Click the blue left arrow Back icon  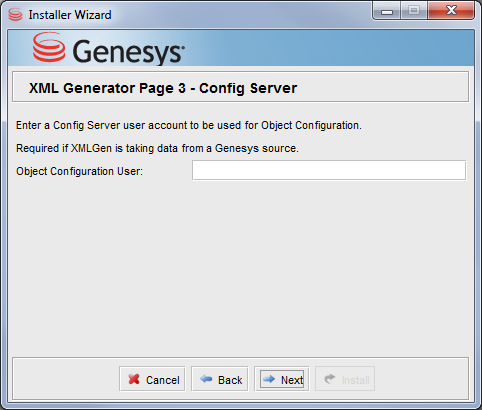(x=206, y=379)
